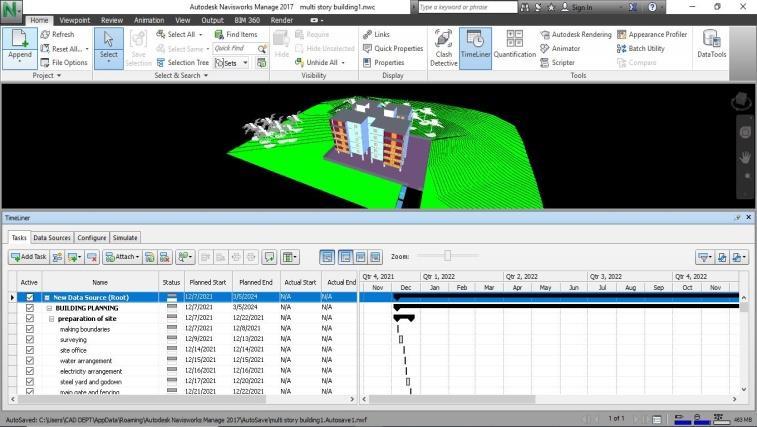Uncheck Active for BUILDING PLANNING

[29, 308]
